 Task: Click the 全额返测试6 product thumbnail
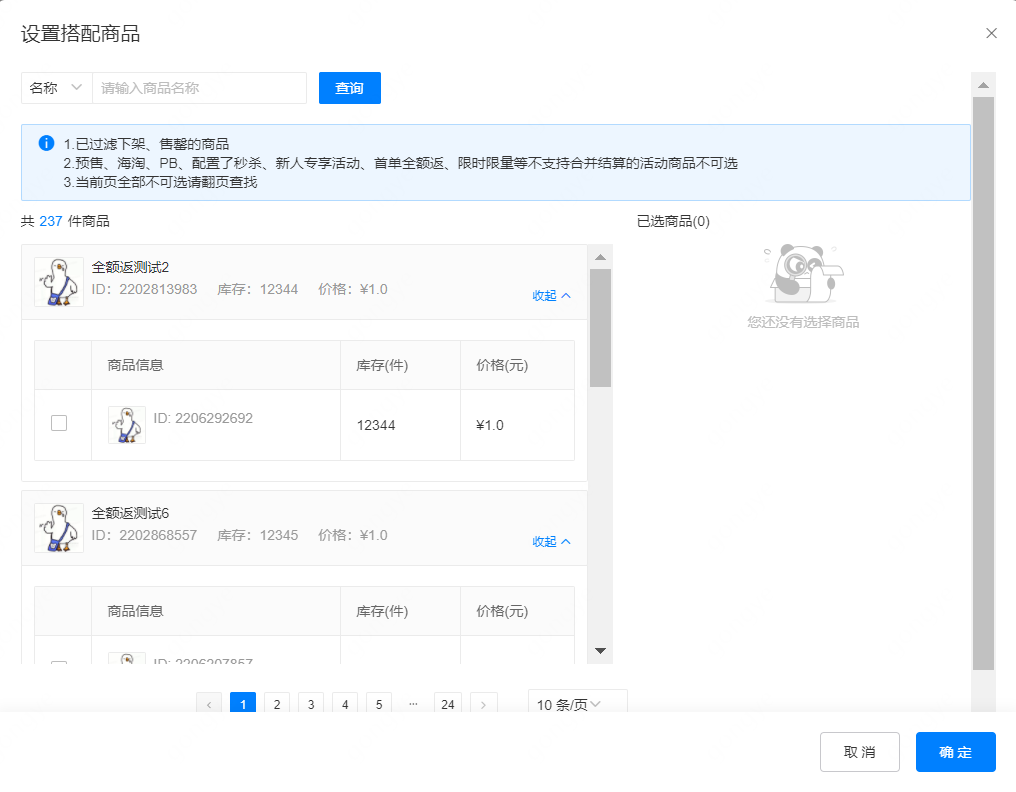pyautogui.click(x=59, y=527)
